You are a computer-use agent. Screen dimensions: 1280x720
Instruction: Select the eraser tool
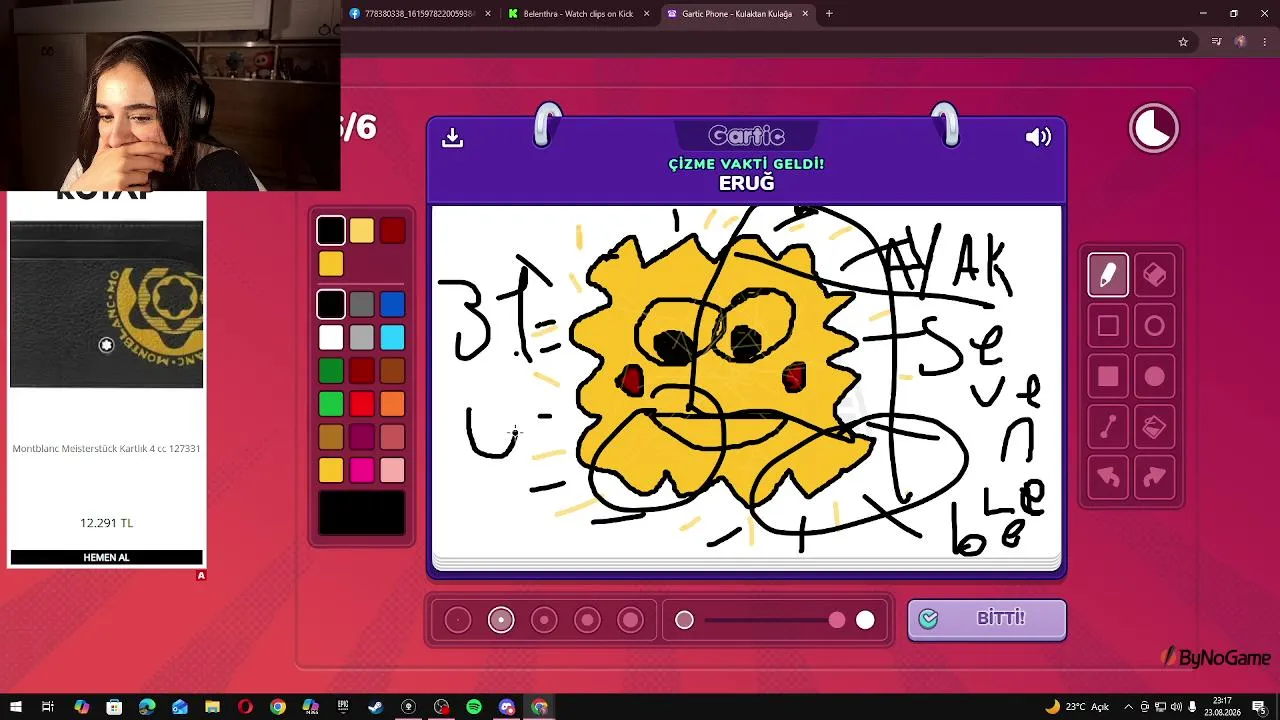point(1155,275)
